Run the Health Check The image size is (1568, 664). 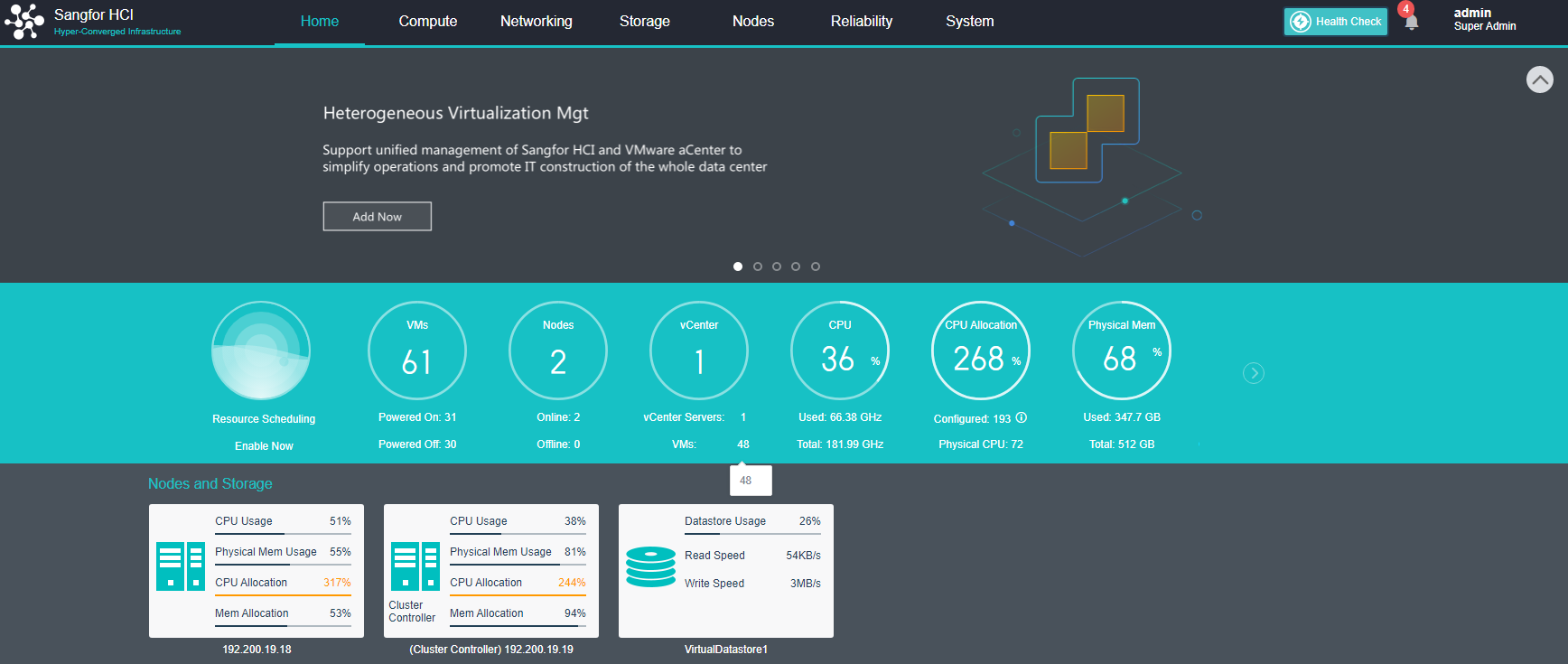point(1336,22)
